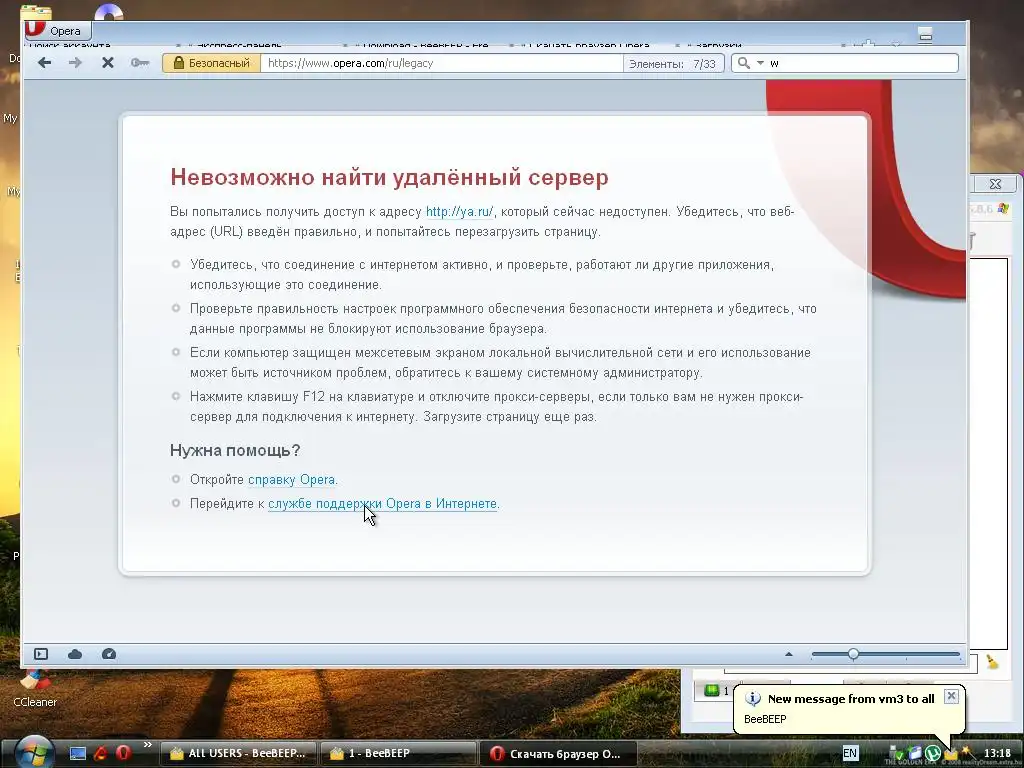Open the BeeBEEP tray icon

950,754
